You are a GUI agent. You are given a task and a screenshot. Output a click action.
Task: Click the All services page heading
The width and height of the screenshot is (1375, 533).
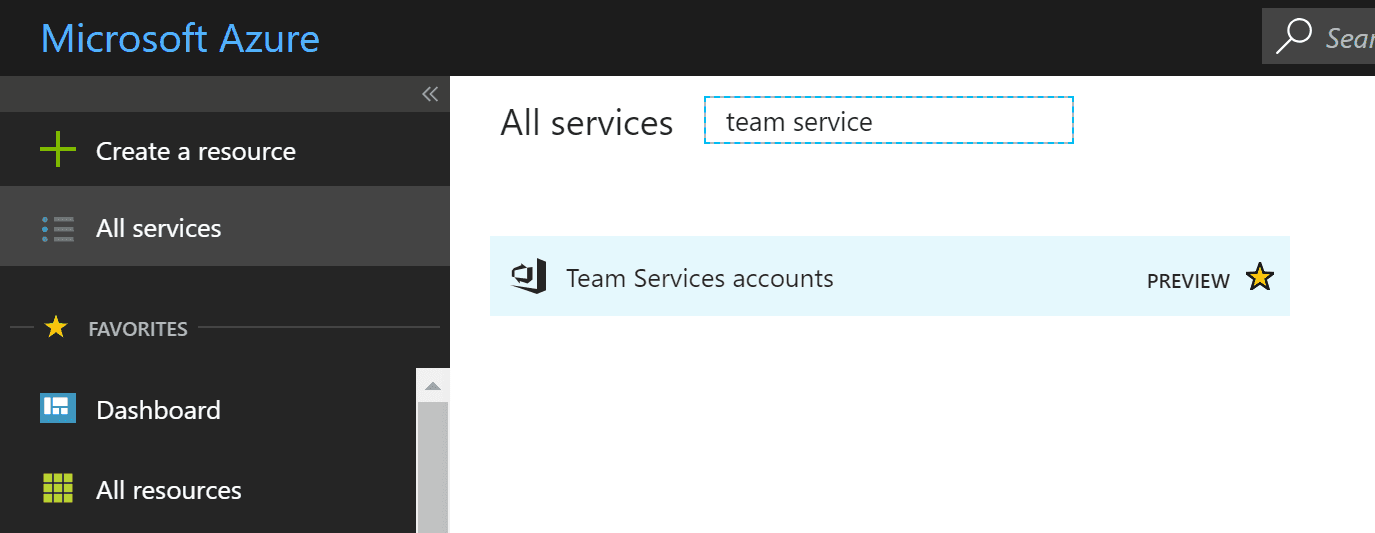tap(587, 123)
